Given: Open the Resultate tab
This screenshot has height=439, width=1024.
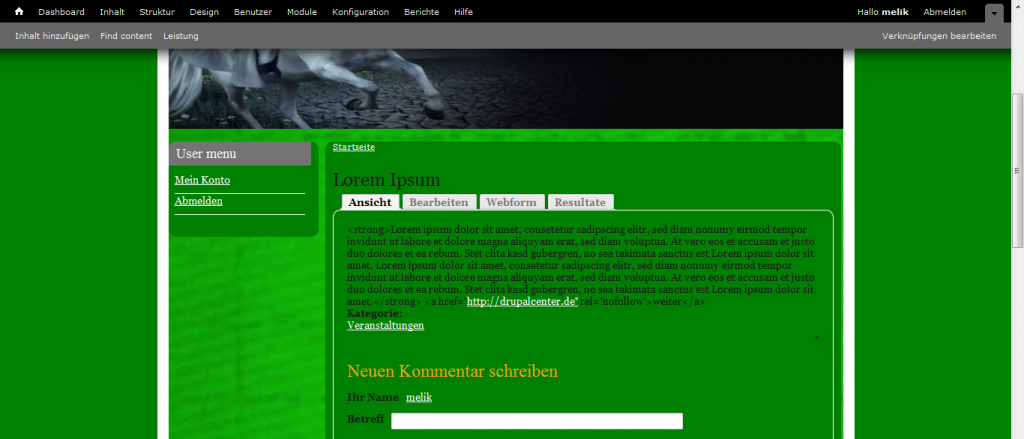Looking at the screenshot, I should [580, 202].
